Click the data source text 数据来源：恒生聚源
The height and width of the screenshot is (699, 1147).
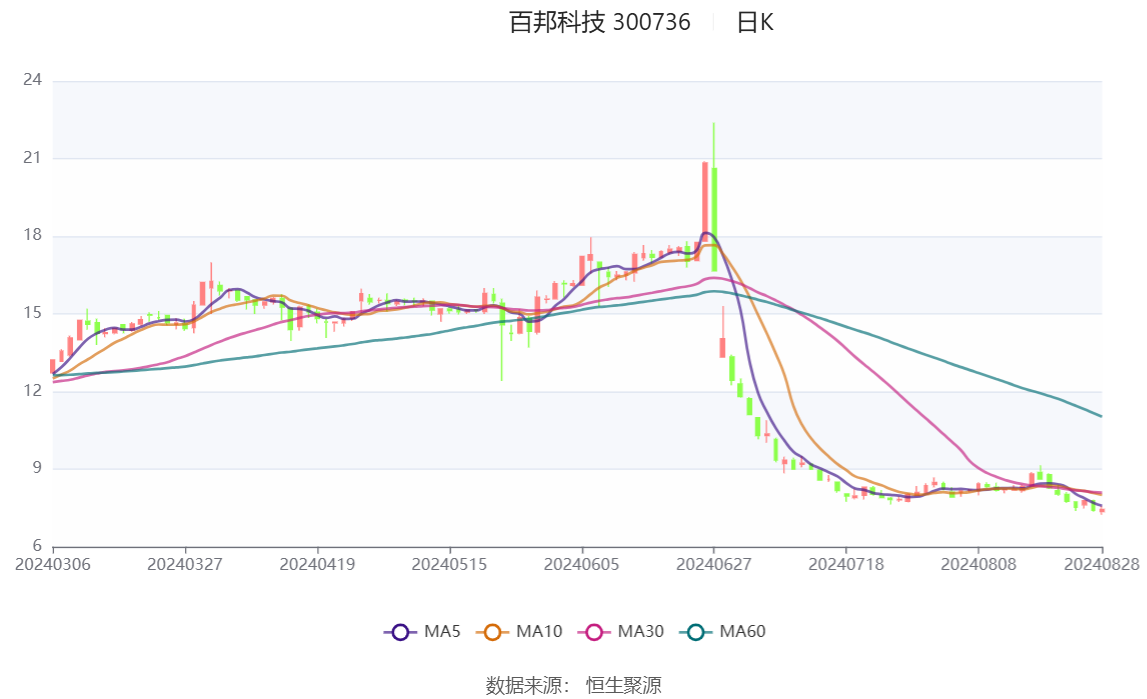point(574,685)
